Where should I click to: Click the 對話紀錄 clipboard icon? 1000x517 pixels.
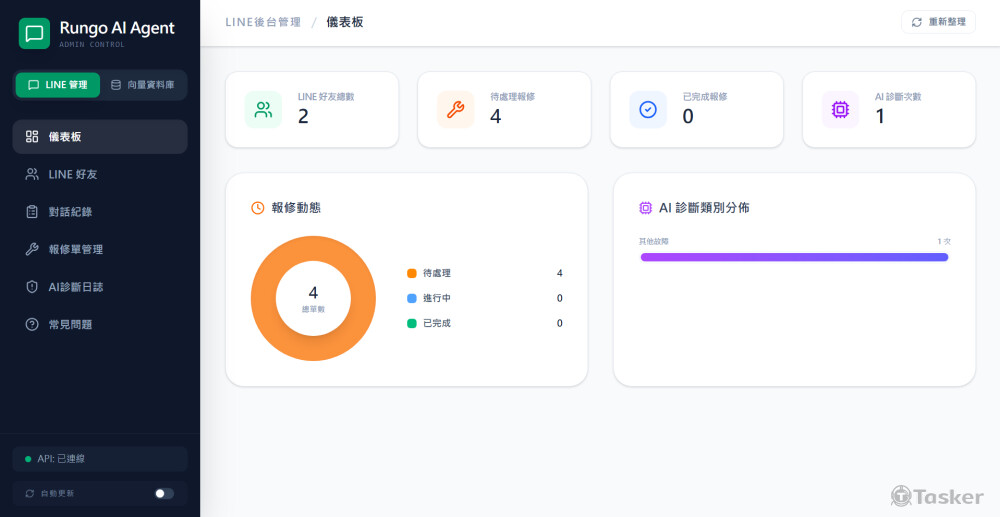(32, 212)
